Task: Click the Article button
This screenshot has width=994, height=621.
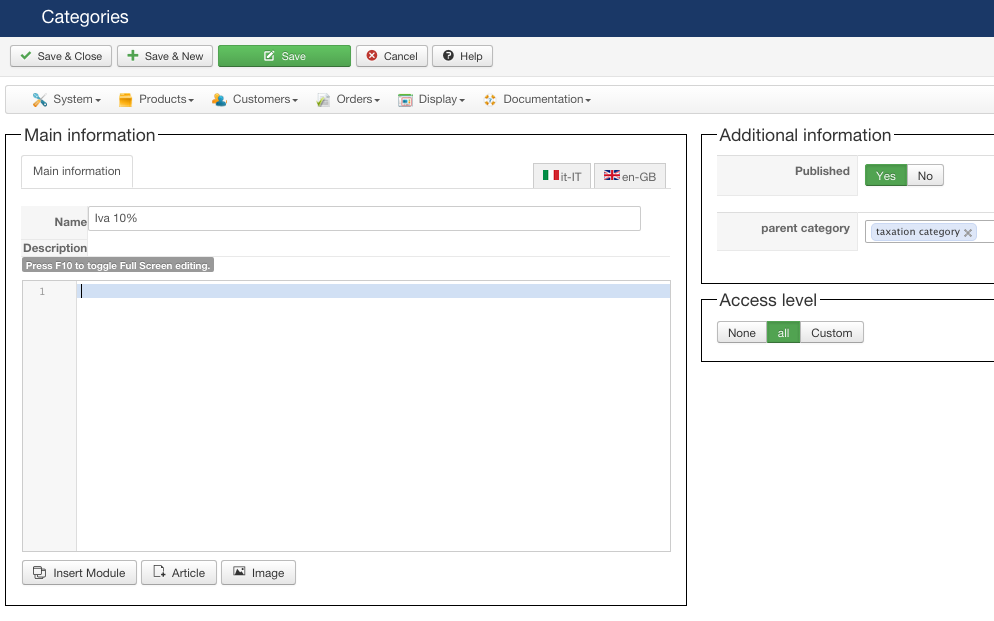Action: pyautogui.click(x=179, y=573)
